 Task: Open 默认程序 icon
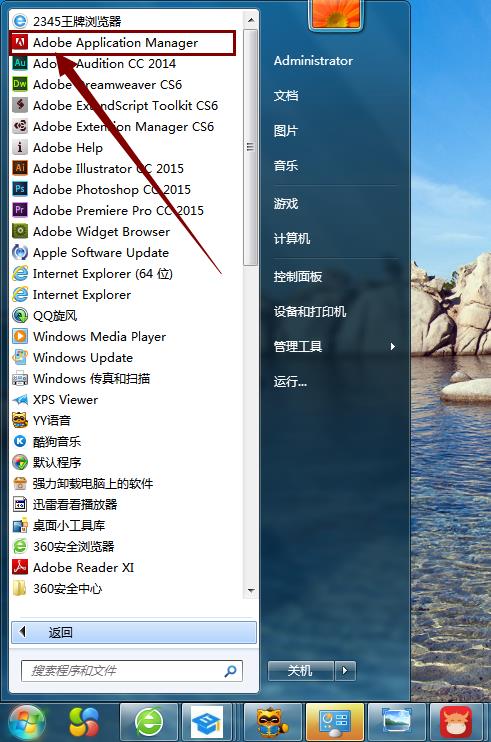tap(20, 462)
